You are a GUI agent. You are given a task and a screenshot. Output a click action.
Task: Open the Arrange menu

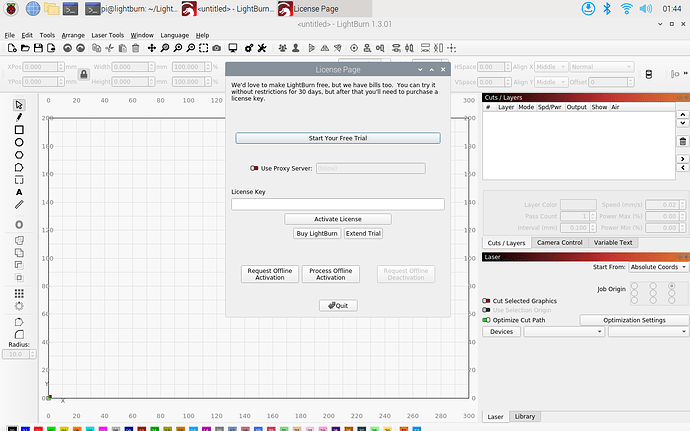click(73, 35)
